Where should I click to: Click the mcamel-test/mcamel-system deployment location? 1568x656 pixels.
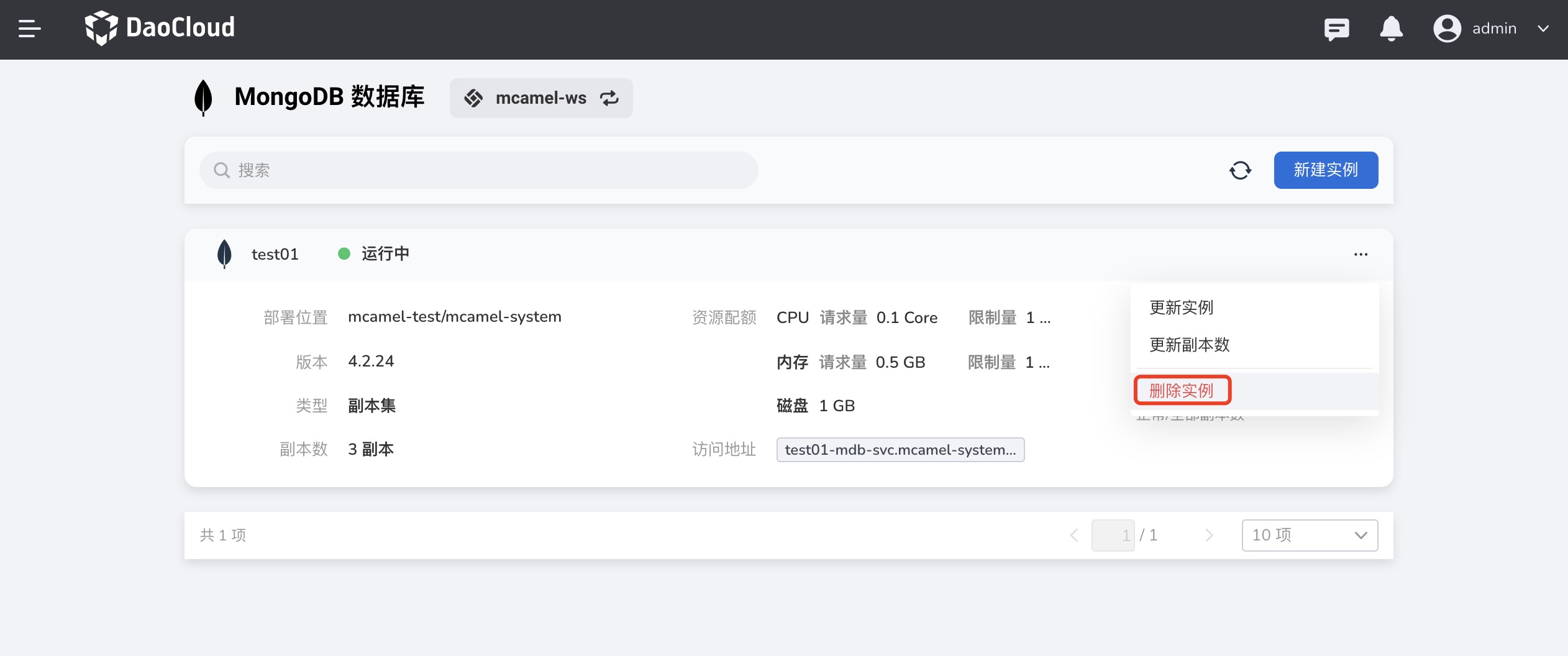point(455,317)
